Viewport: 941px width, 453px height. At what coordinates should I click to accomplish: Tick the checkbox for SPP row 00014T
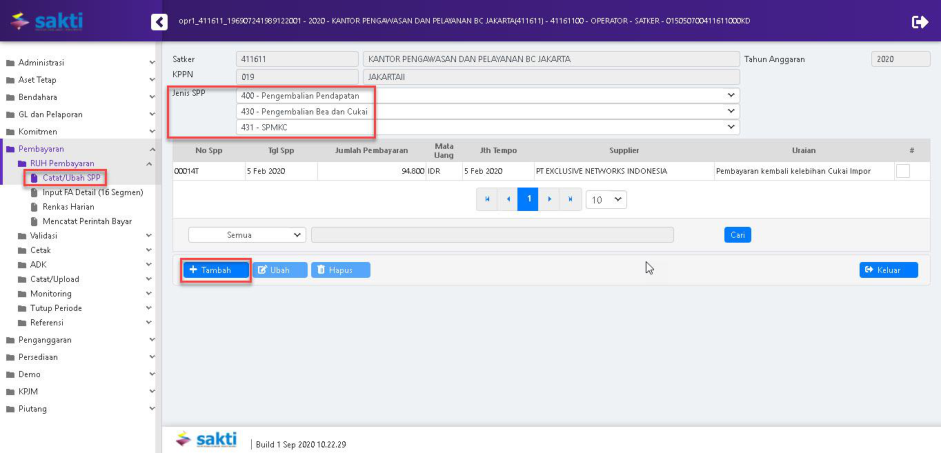903,171
